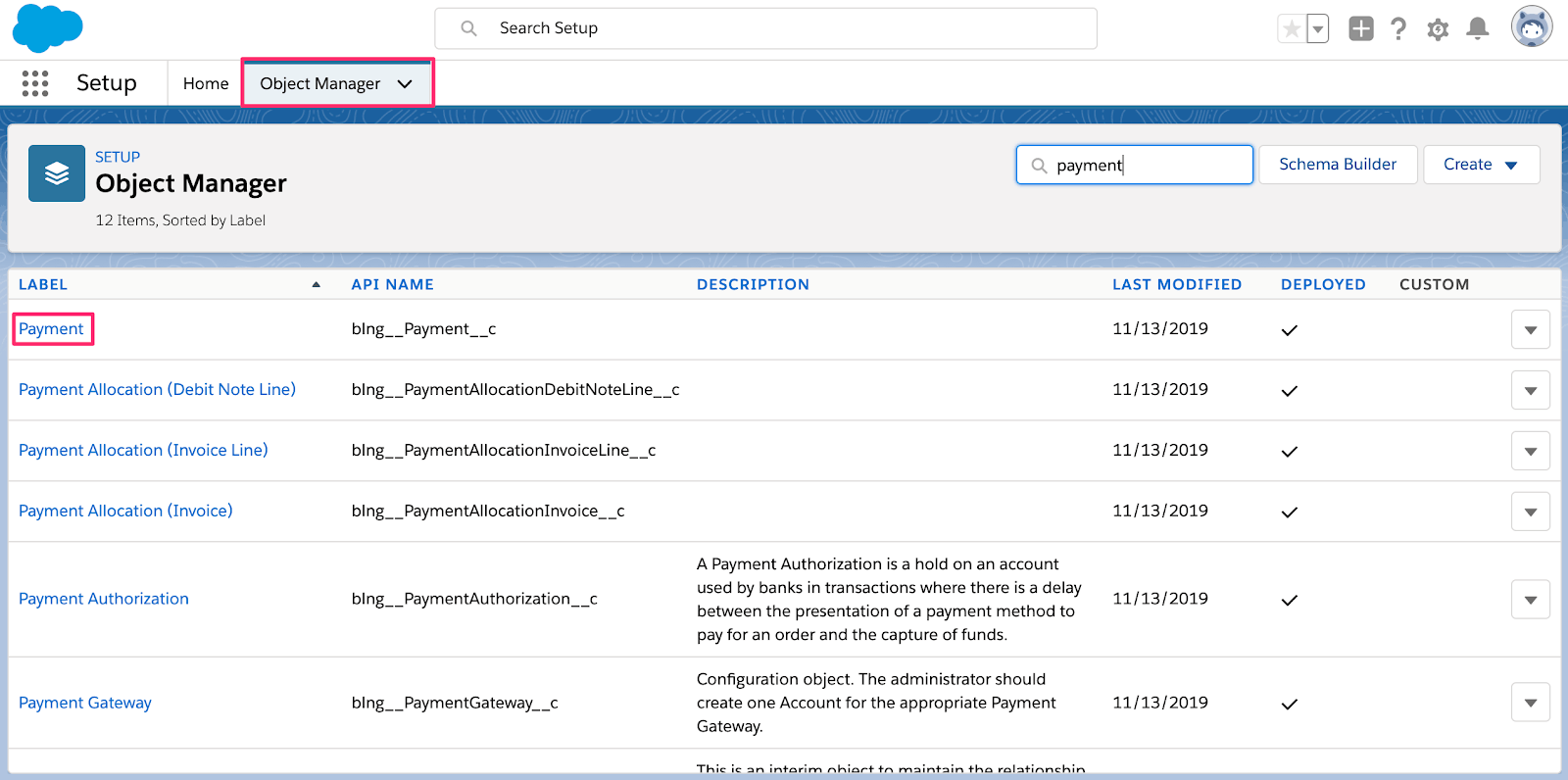Open the favorites list dropdown arrow
This screenshot has width=1568, height=780.
coord(1318,29)
